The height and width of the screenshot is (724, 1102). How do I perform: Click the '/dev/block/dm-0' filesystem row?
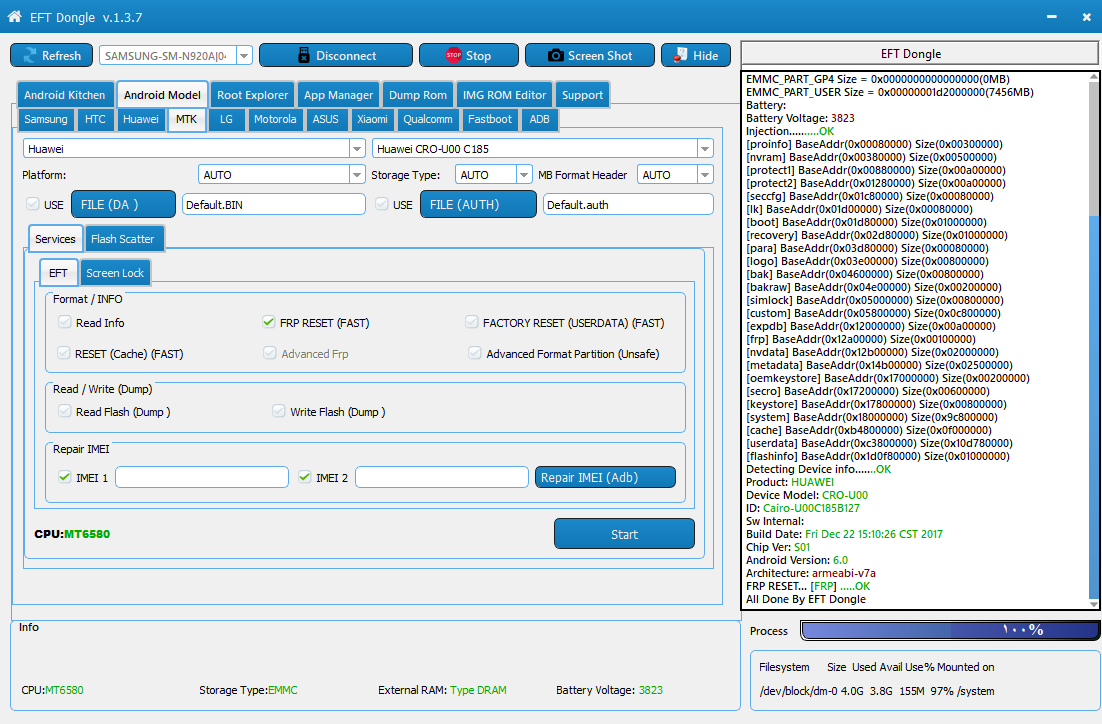[877, 691]
